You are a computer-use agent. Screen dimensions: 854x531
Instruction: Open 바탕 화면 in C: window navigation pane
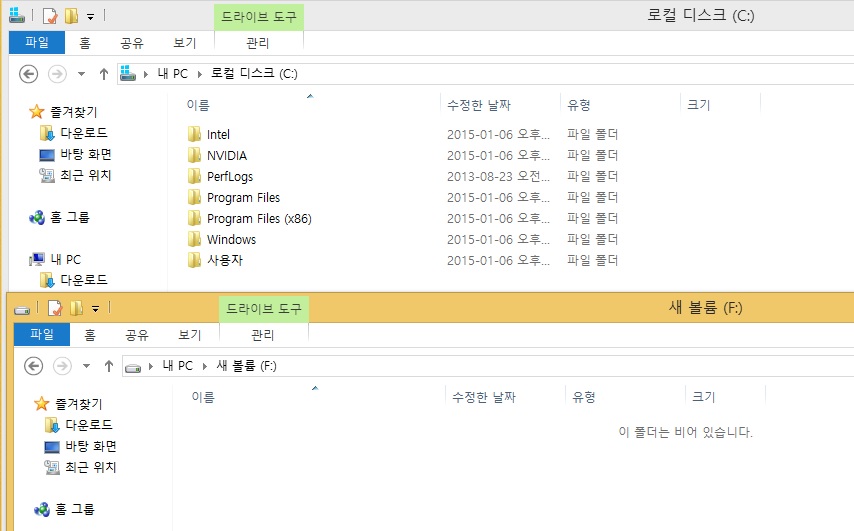(x=86, y=154)
